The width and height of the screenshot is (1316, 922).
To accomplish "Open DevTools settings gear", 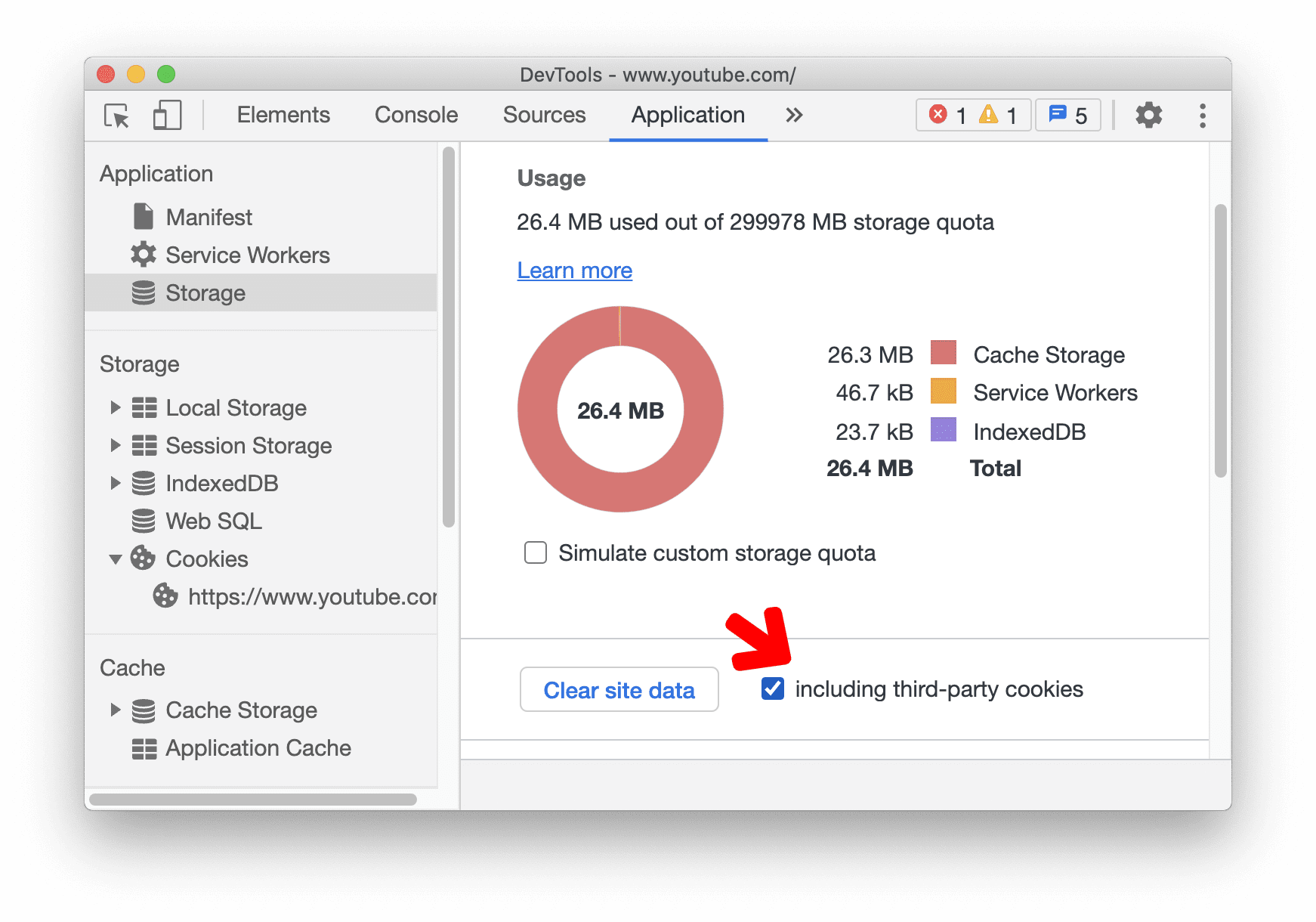I will click(1148, 116).
